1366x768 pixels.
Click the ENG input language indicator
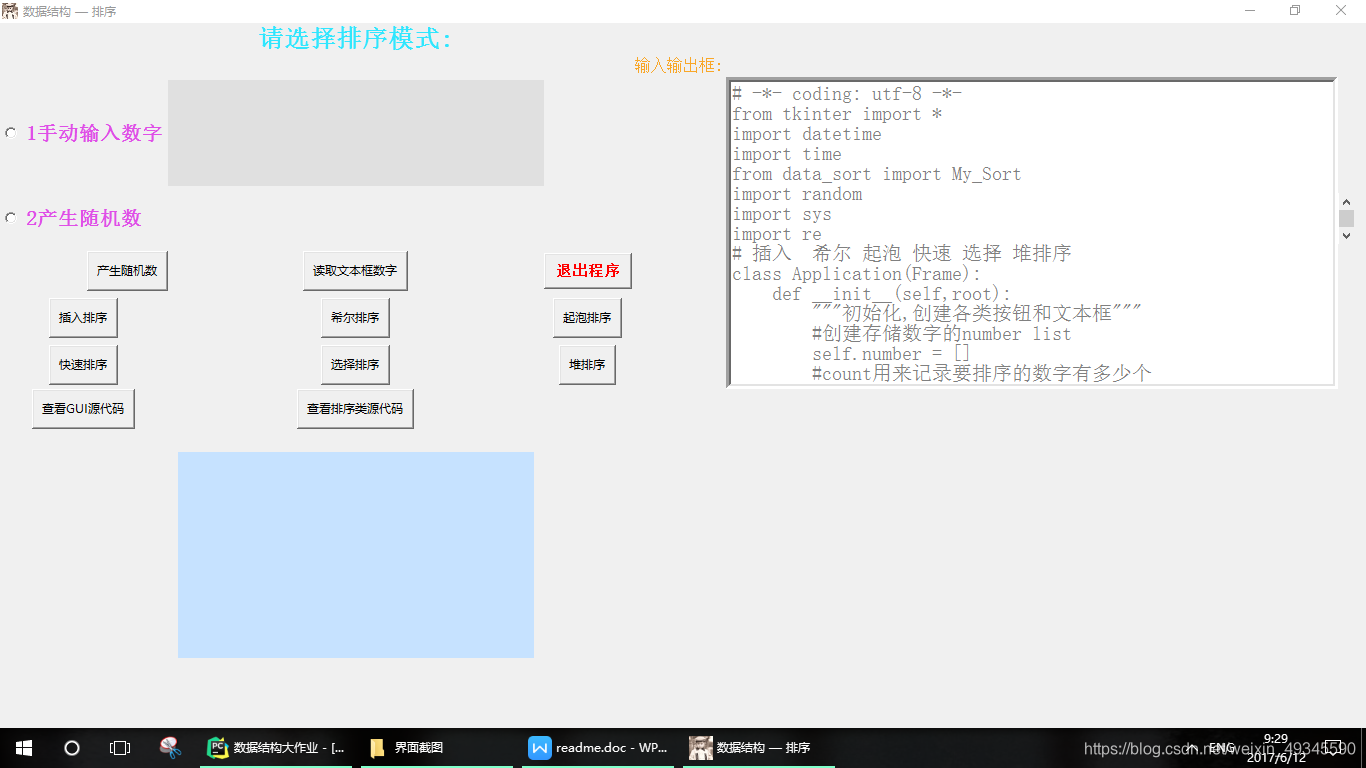pyautogui.click(x=1221, y=748)
